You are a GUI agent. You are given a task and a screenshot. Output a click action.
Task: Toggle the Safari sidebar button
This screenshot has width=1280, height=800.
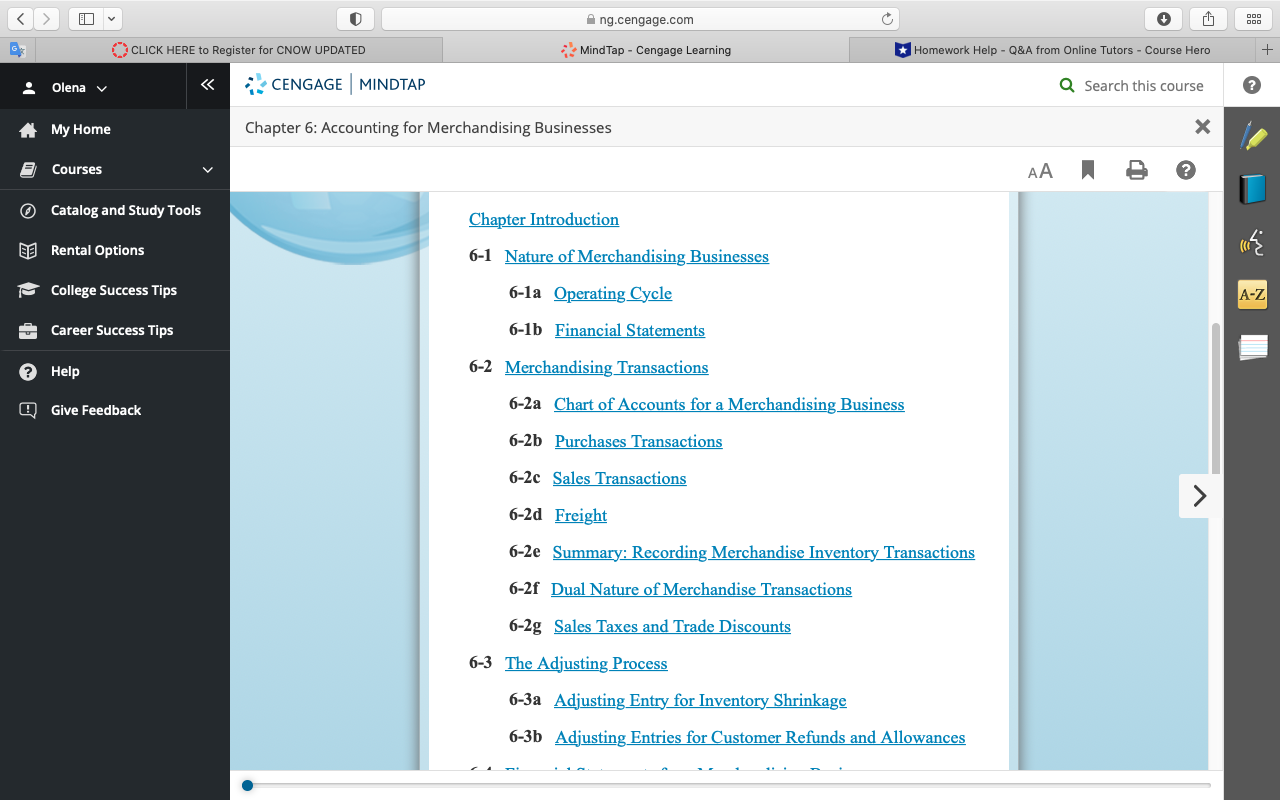pyautogui.click(x=85, y=19)
